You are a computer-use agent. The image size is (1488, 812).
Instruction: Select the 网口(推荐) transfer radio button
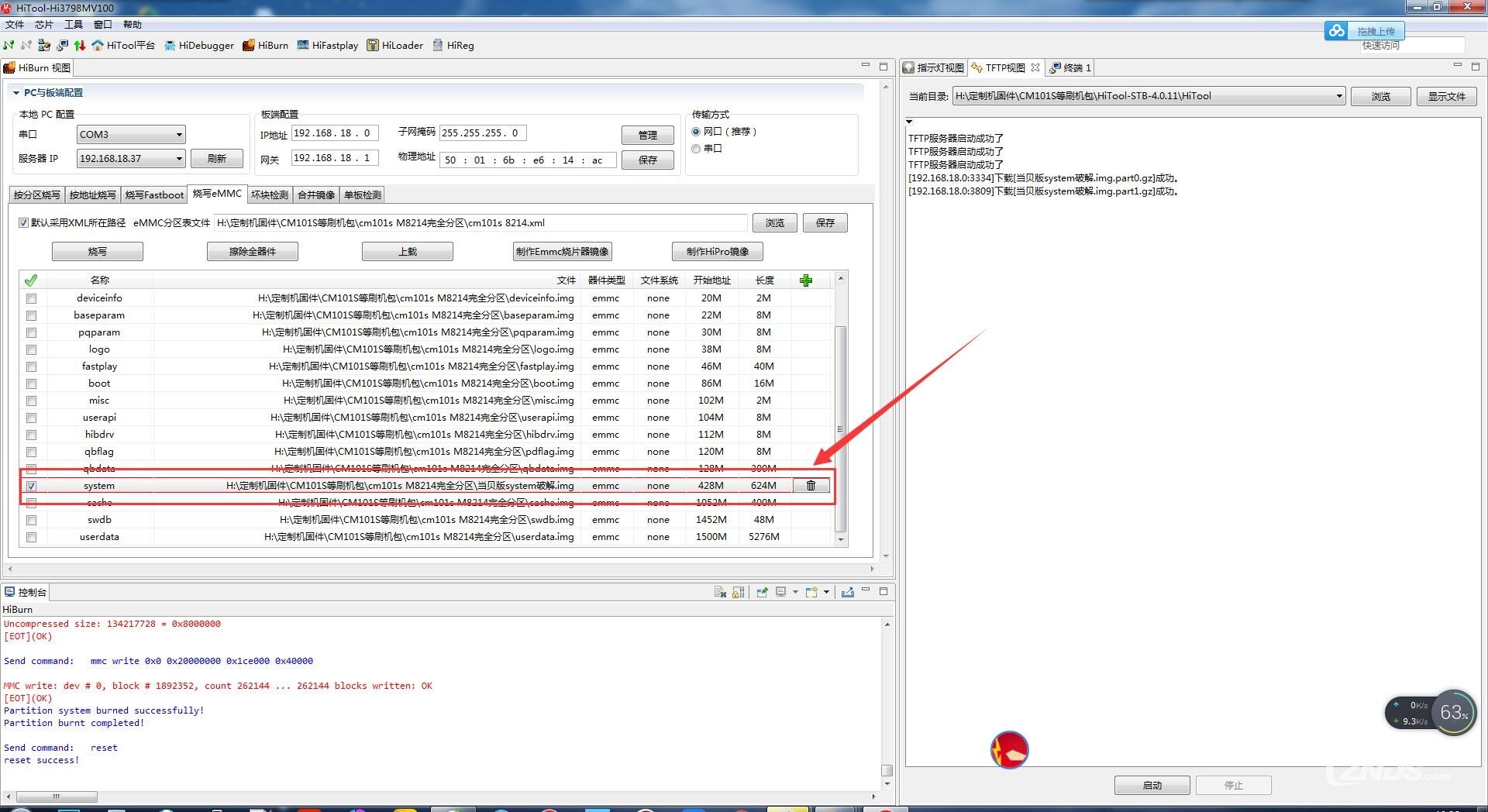pos(696,132)
